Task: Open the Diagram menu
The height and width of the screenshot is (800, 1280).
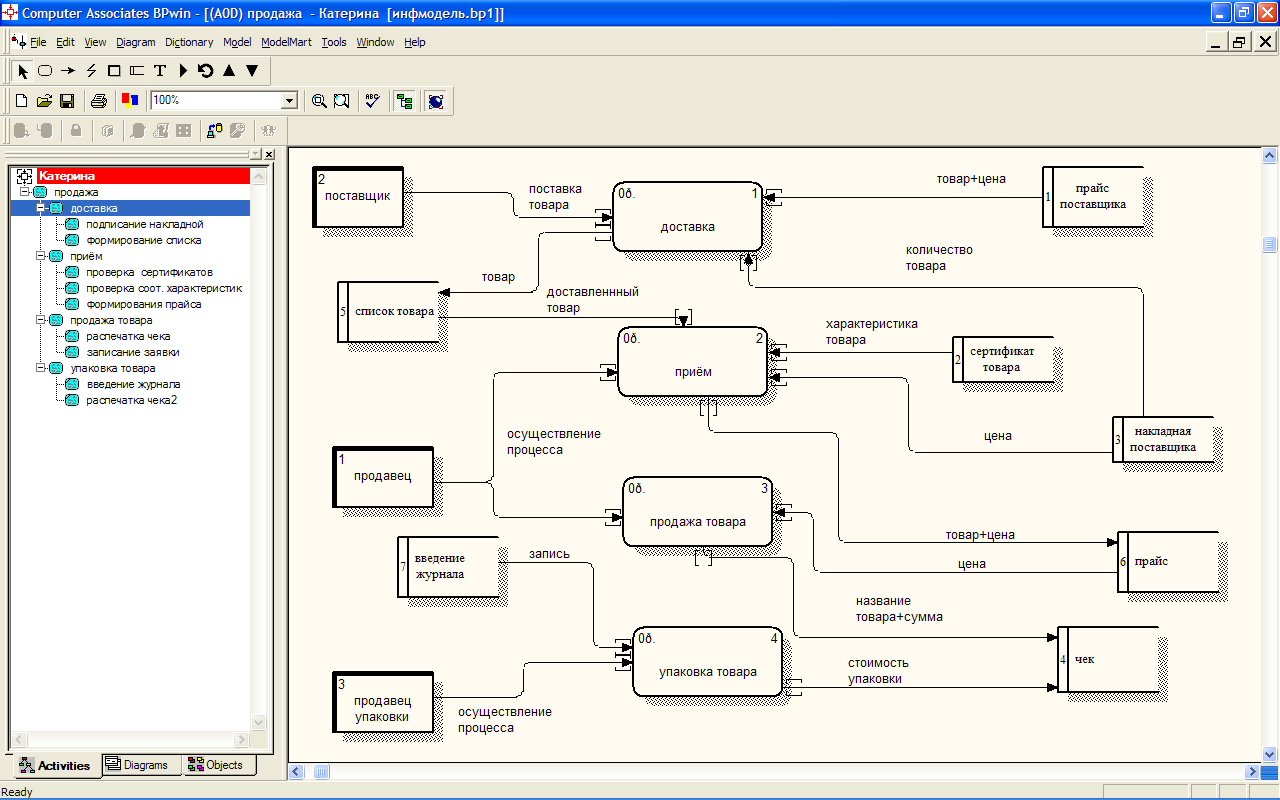Action: pos(136,42)
